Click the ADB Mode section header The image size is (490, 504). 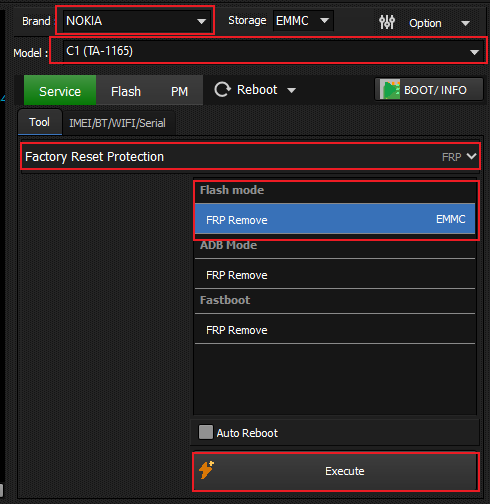point(228,245)
